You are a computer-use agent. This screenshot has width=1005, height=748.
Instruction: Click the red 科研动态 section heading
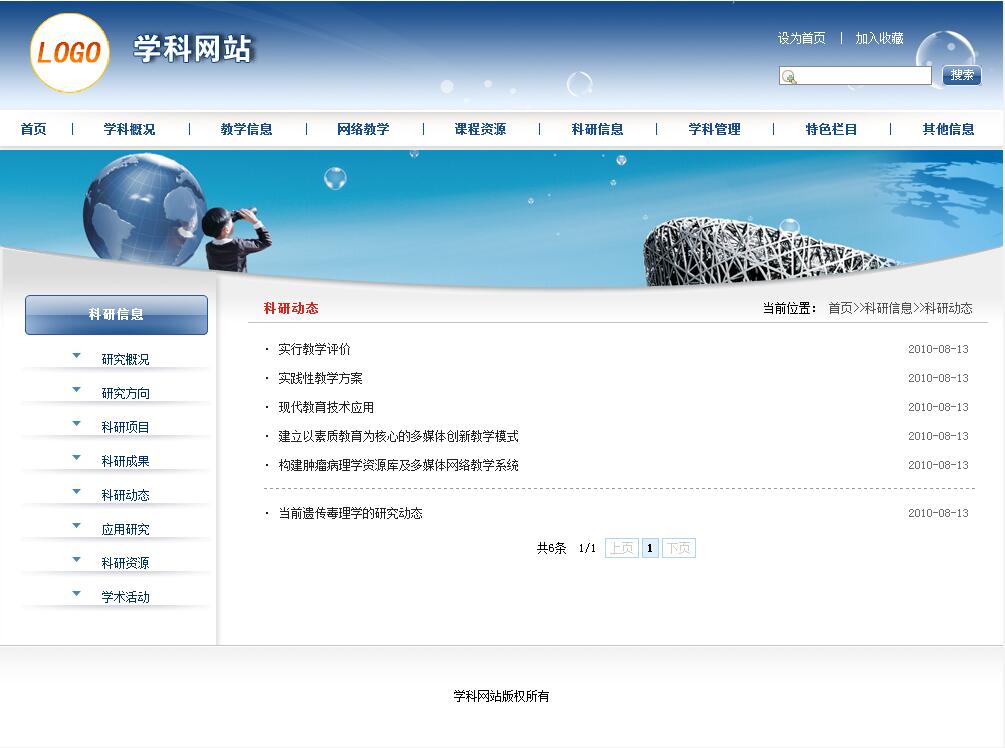[291, 308]
